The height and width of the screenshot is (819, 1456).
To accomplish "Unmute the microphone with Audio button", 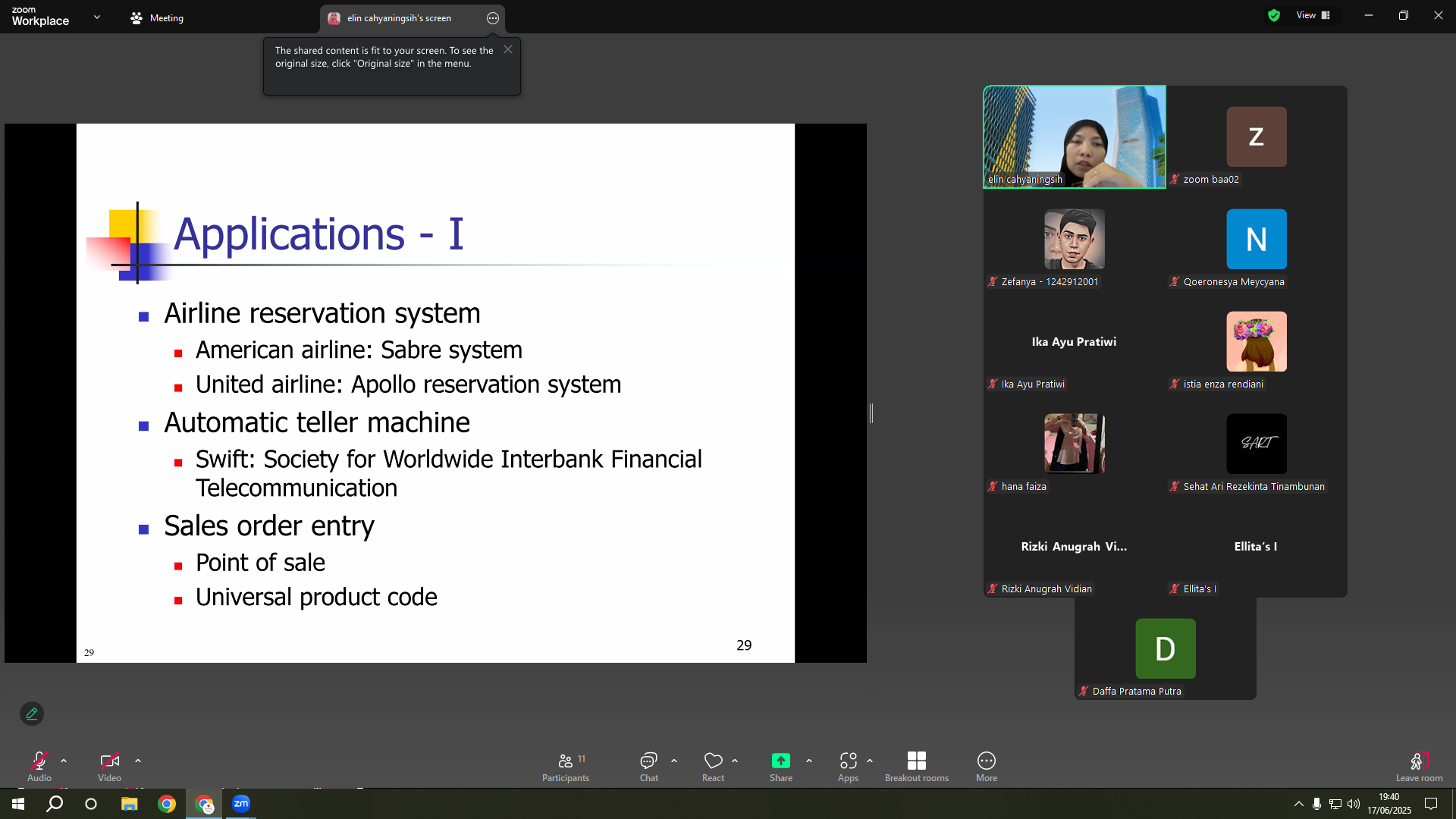I will [39, 766].
